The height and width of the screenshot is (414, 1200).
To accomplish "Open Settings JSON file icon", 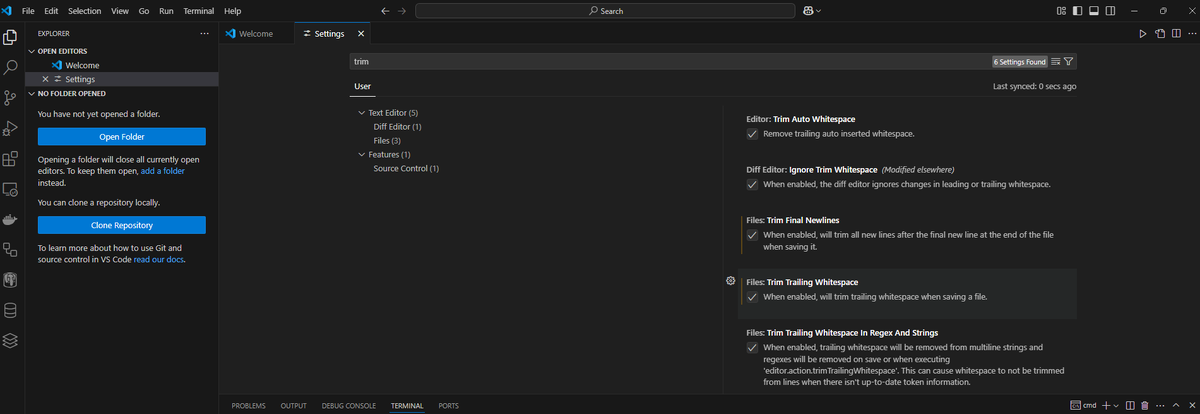I will (1160, 33).
